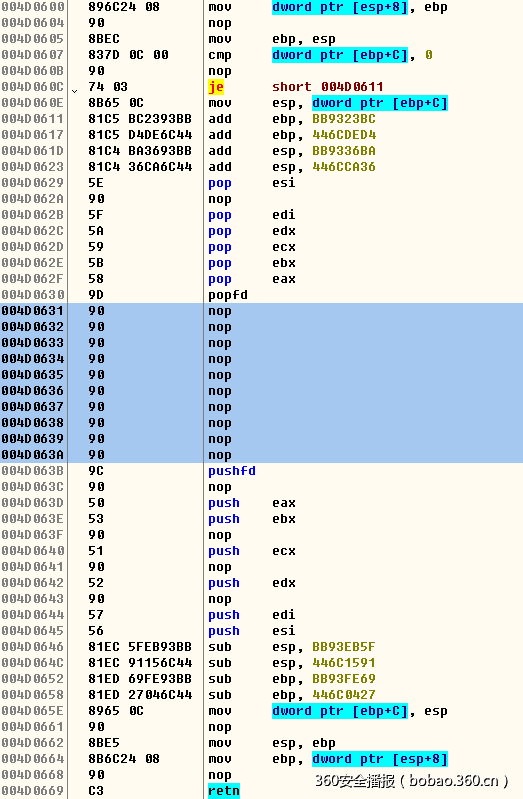Select push esi at 004D0645
The width and height of the screenshot is (523, 799).
click(262, 631)
